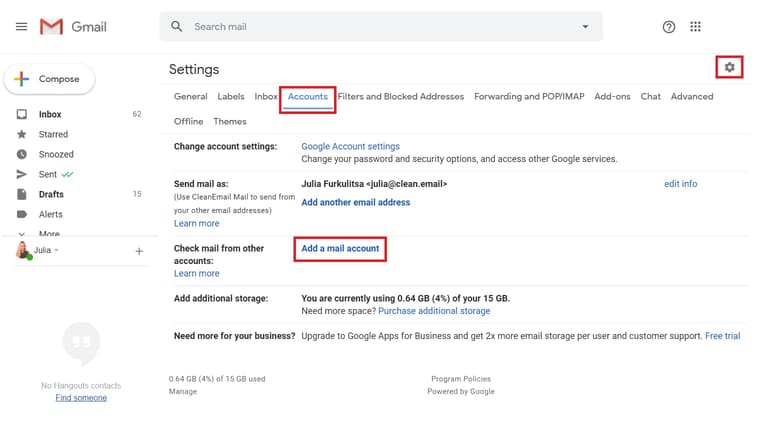760x430 pixels.
Task: Click the settings gear icon
Action: [x=729, y=67]
